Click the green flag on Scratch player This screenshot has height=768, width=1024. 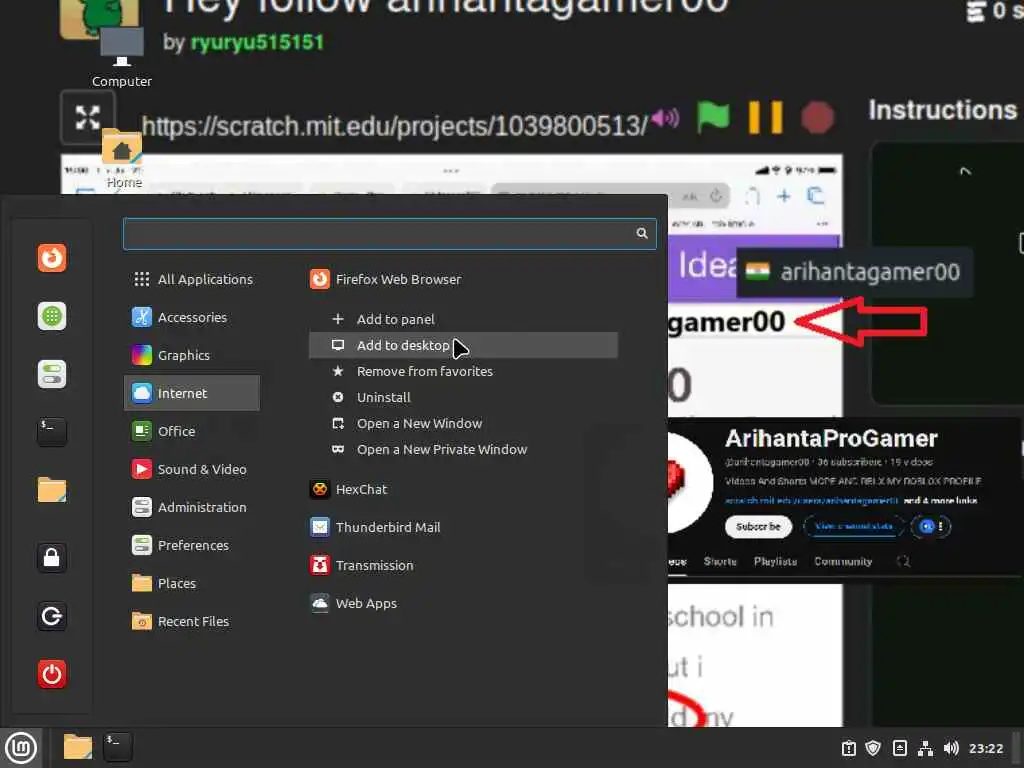click(x=712, y=118)
